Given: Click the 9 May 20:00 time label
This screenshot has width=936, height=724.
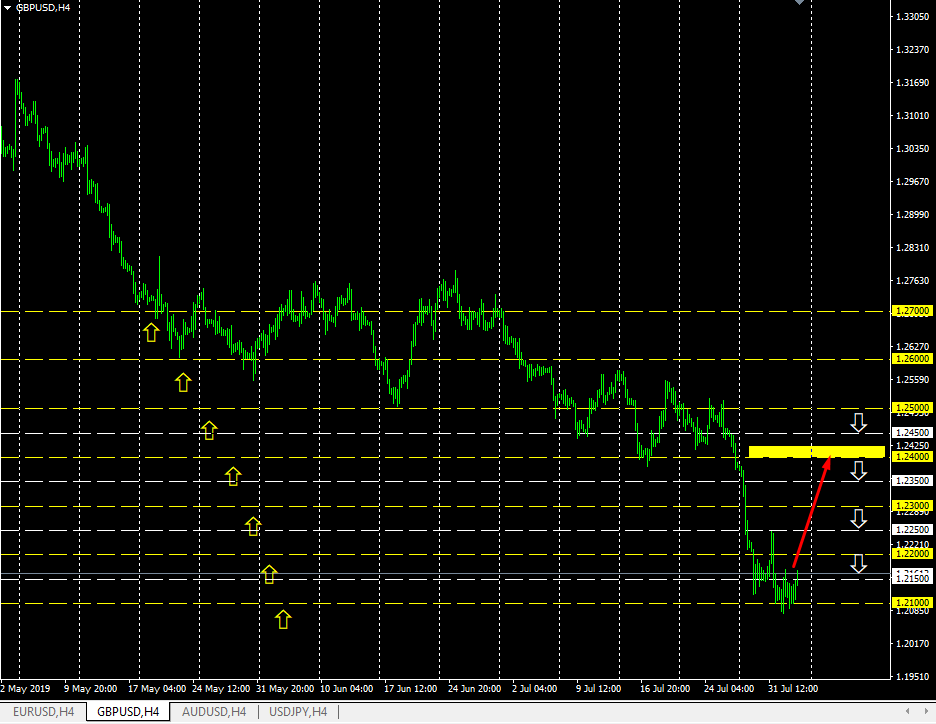Looking at the screenshot, I should [x=90, y=688].
